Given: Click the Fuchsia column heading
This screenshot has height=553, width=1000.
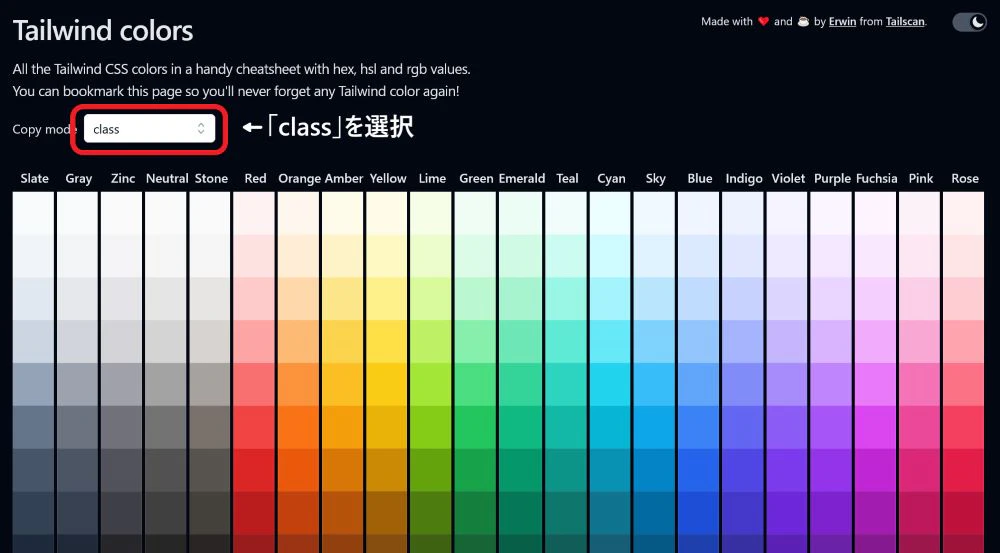Looking at the screenshot, I should [x=876, y=179].
